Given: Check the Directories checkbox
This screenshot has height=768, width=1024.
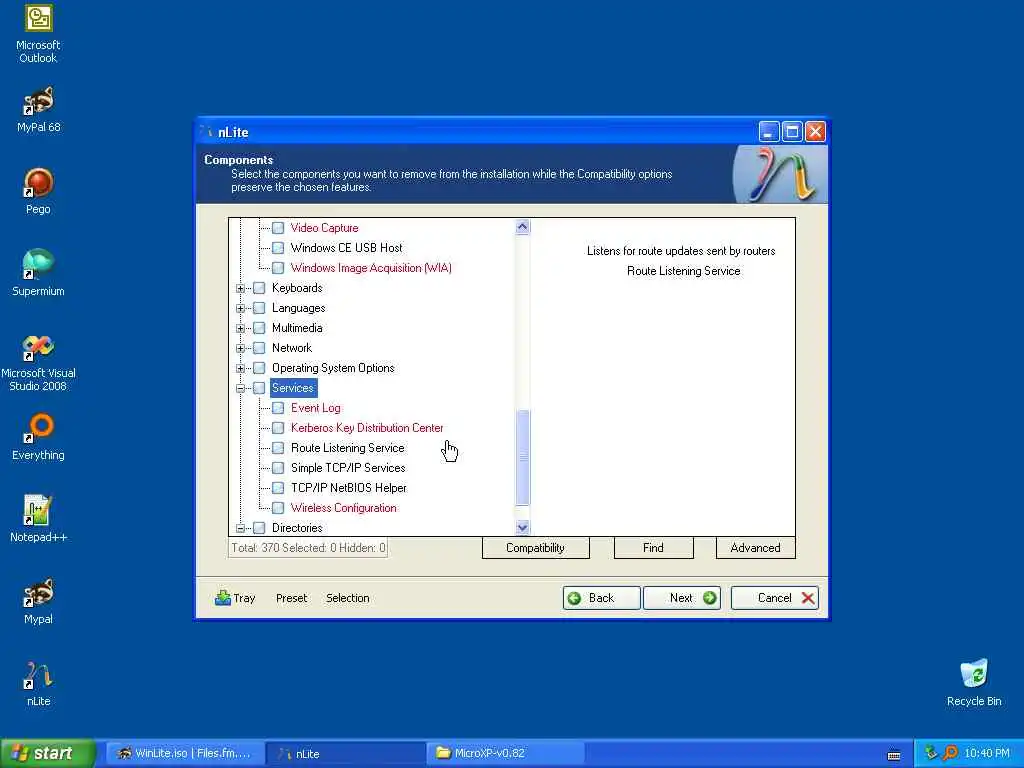Looking at the screenshot, I should tap(259, 528).
